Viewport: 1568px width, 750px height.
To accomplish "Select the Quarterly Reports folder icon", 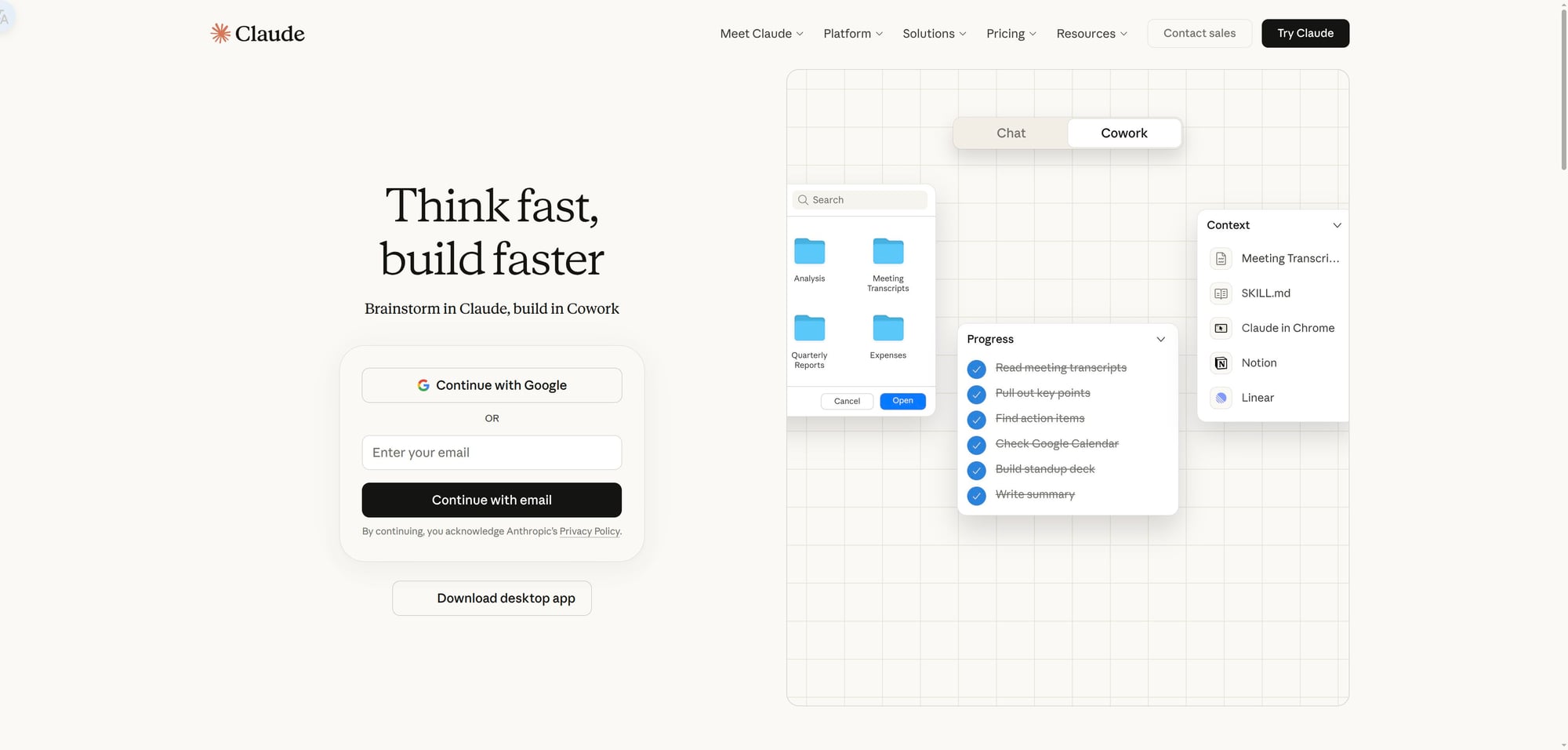I will click(809, 329).
